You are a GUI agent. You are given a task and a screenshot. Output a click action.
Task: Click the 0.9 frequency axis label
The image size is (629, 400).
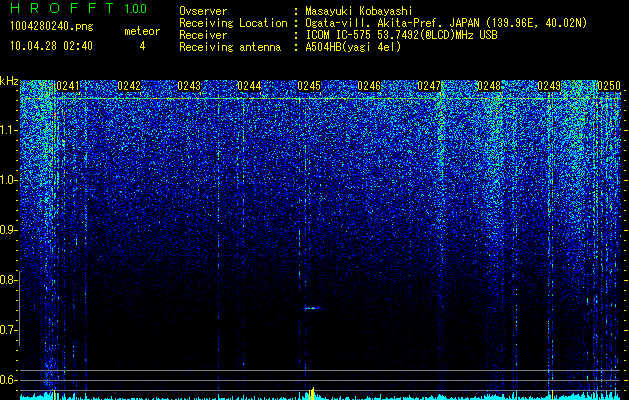8,230
